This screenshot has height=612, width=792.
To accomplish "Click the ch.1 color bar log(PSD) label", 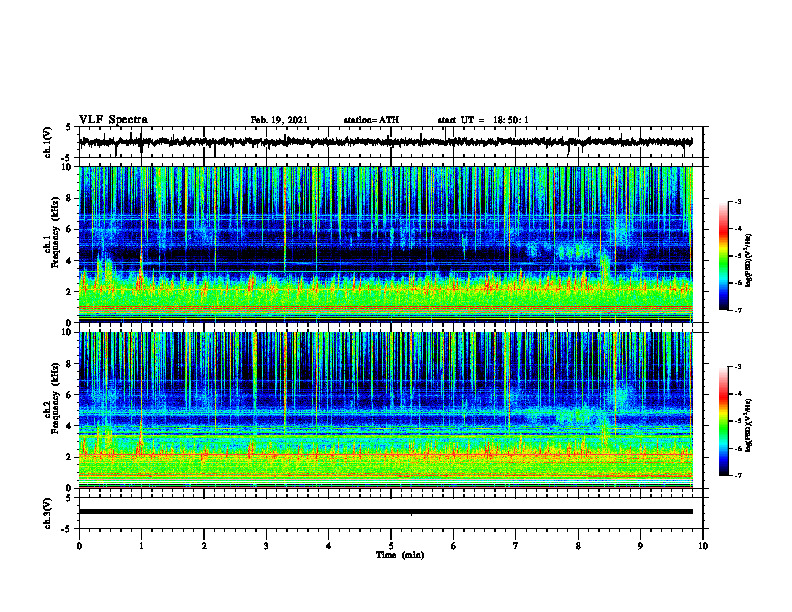I will pyautogui.click(x=750, y=260).
